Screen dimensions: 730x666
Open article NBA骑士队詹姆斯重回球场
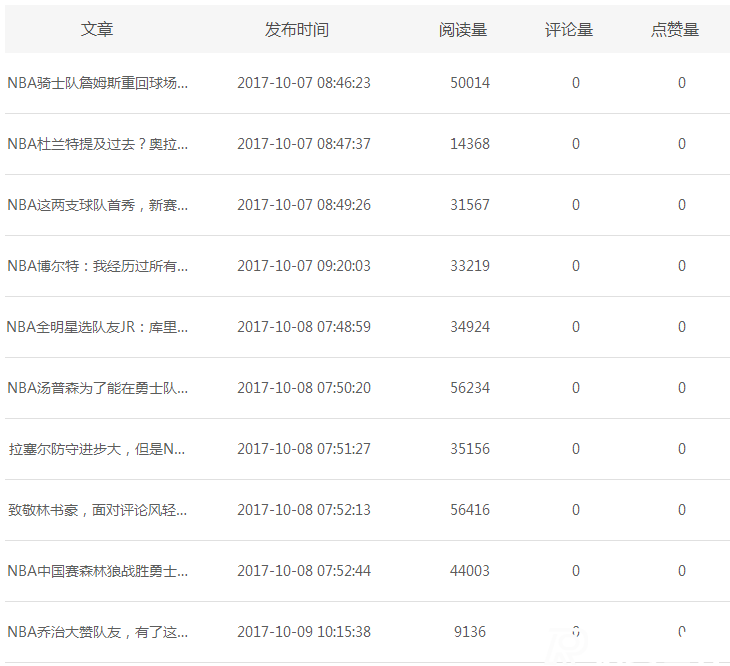(x=97, y=83)
